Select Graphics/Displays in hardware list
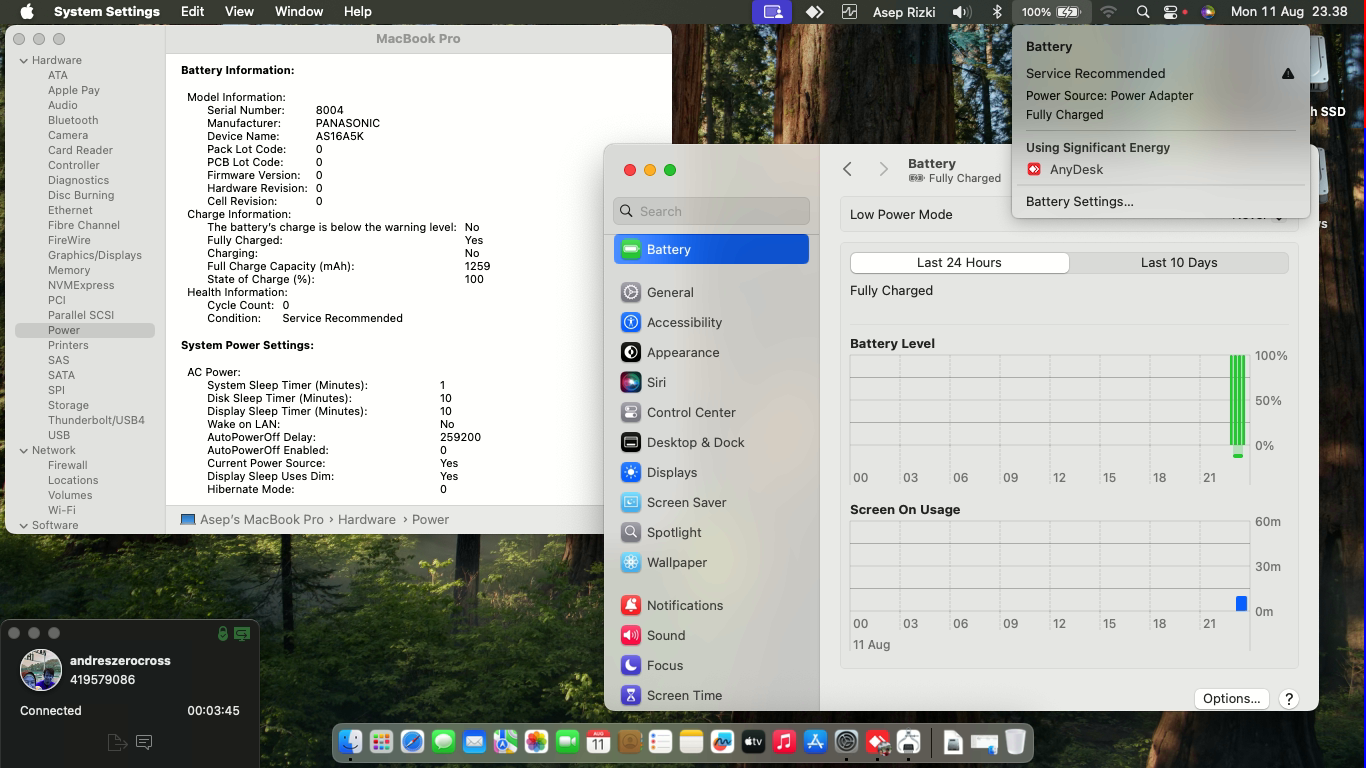This screenshot has height=768, width=1366. click(94, 255)
